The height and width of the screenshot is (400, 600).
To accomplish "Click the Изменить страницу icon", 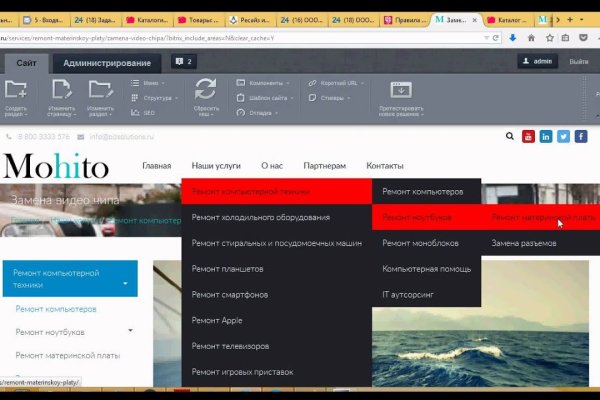I will (59, 90).
